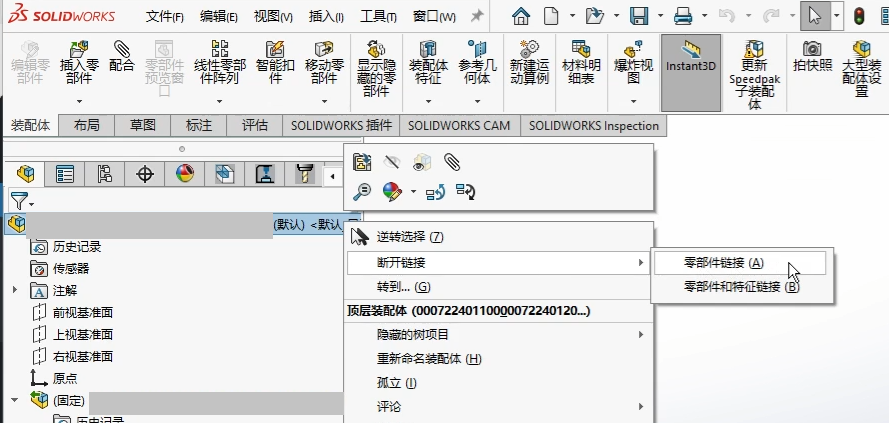This screenshot has width=889, height=423.
Task: Open the 插入(I) menu
Action: pyautogui.click(x=326, y=16)
